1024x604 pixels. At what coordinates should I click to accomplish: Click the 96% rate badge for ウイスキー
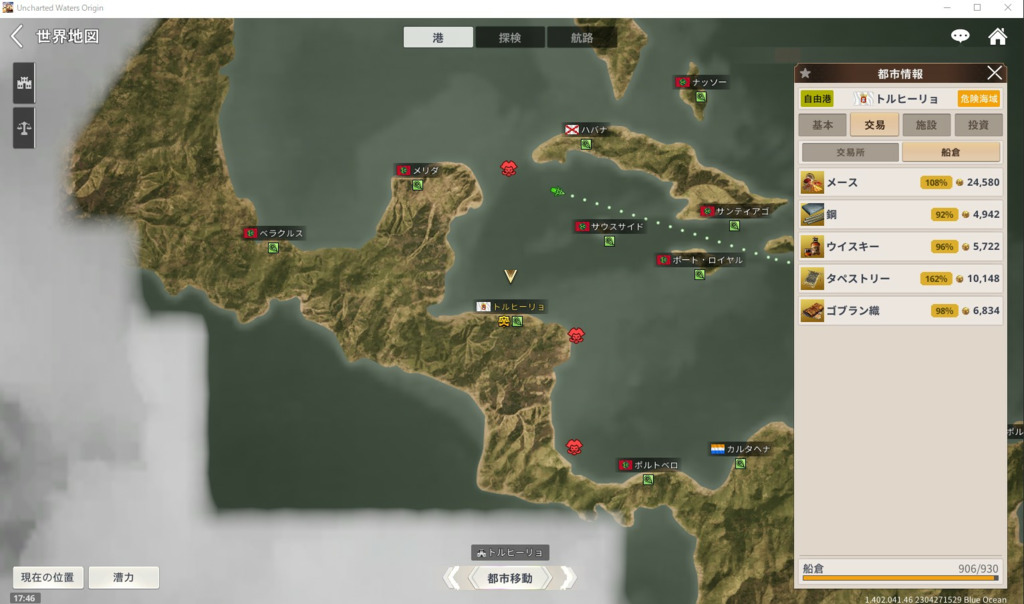point(944,247)
